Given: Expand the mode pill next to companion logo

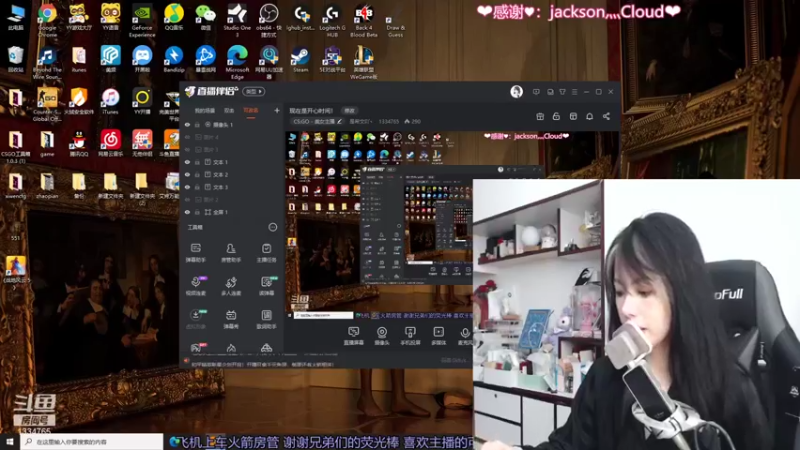Looking at the screenshot, I should pos(254,91).
